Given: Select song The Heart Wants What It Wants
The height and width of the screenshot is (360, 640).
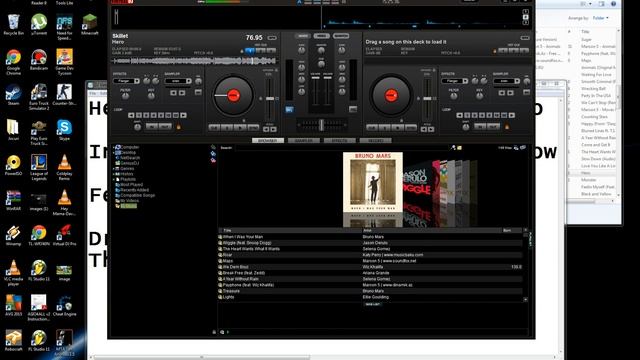Looking at the screenshot, I should (x=371, y=249).
